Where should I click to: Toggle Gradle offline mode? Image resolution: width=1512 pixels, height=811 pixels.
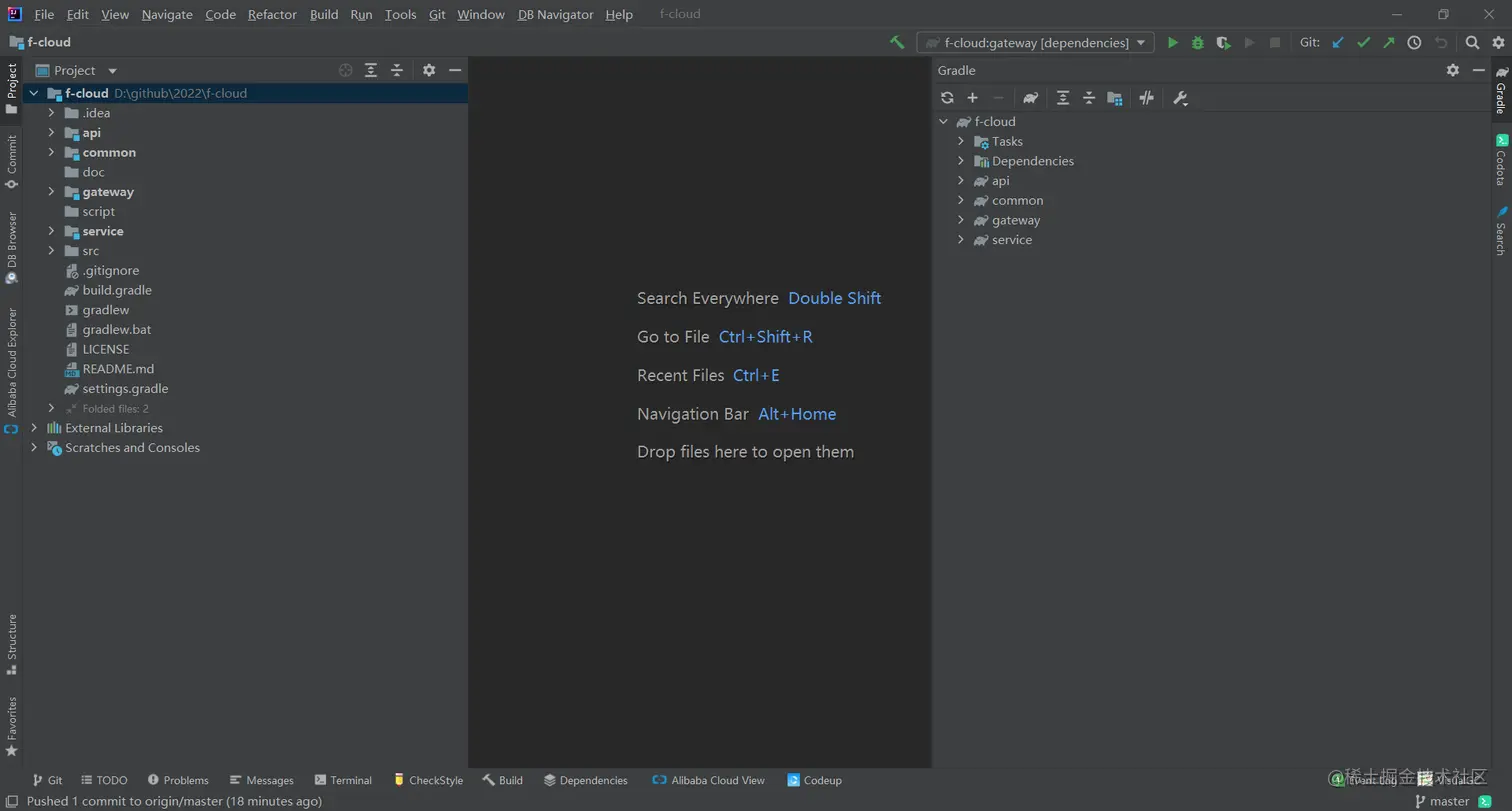(x=1147, y=98)
